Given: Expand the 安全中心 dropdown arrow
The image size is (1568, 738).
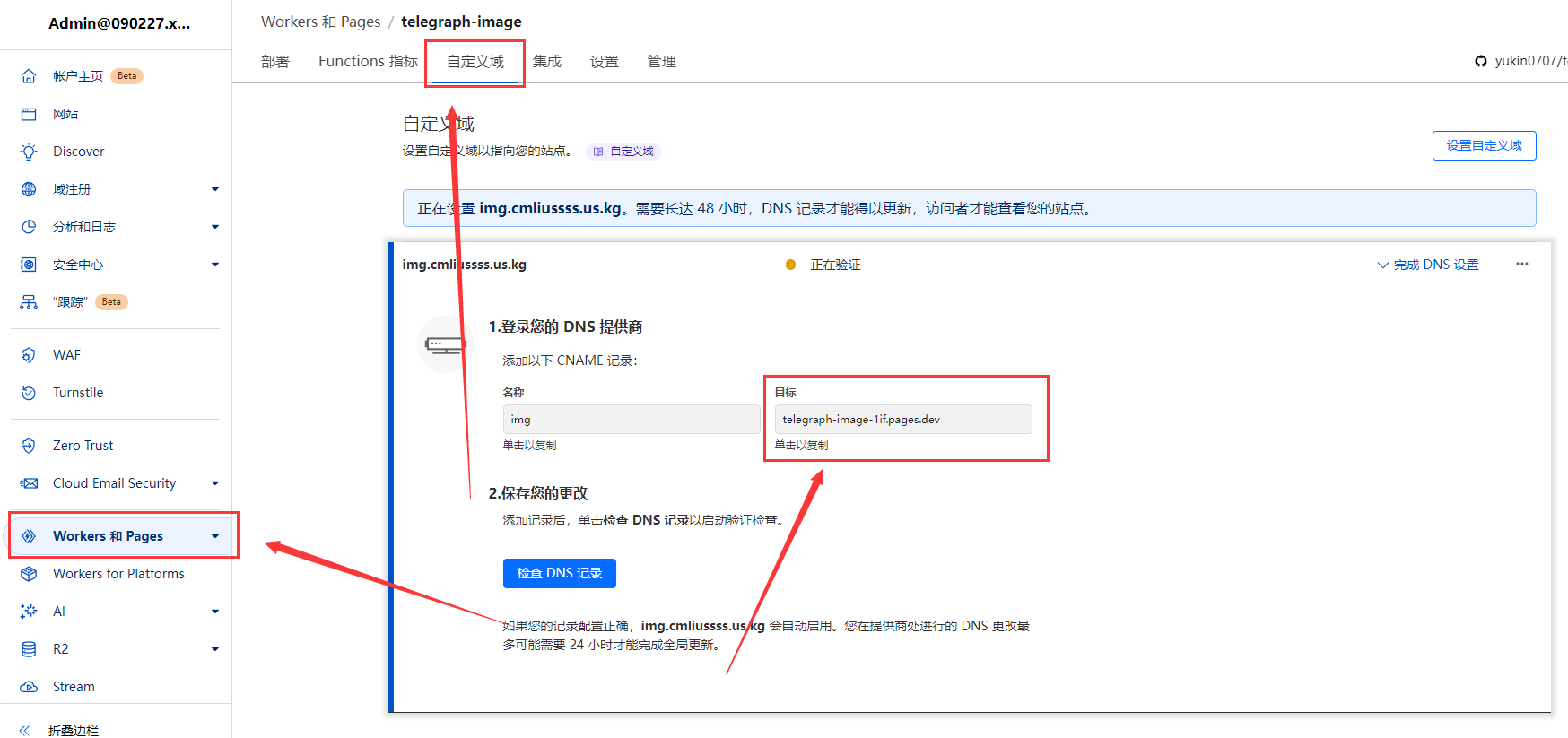Looking at the screenshot, I should pos(215,265).
